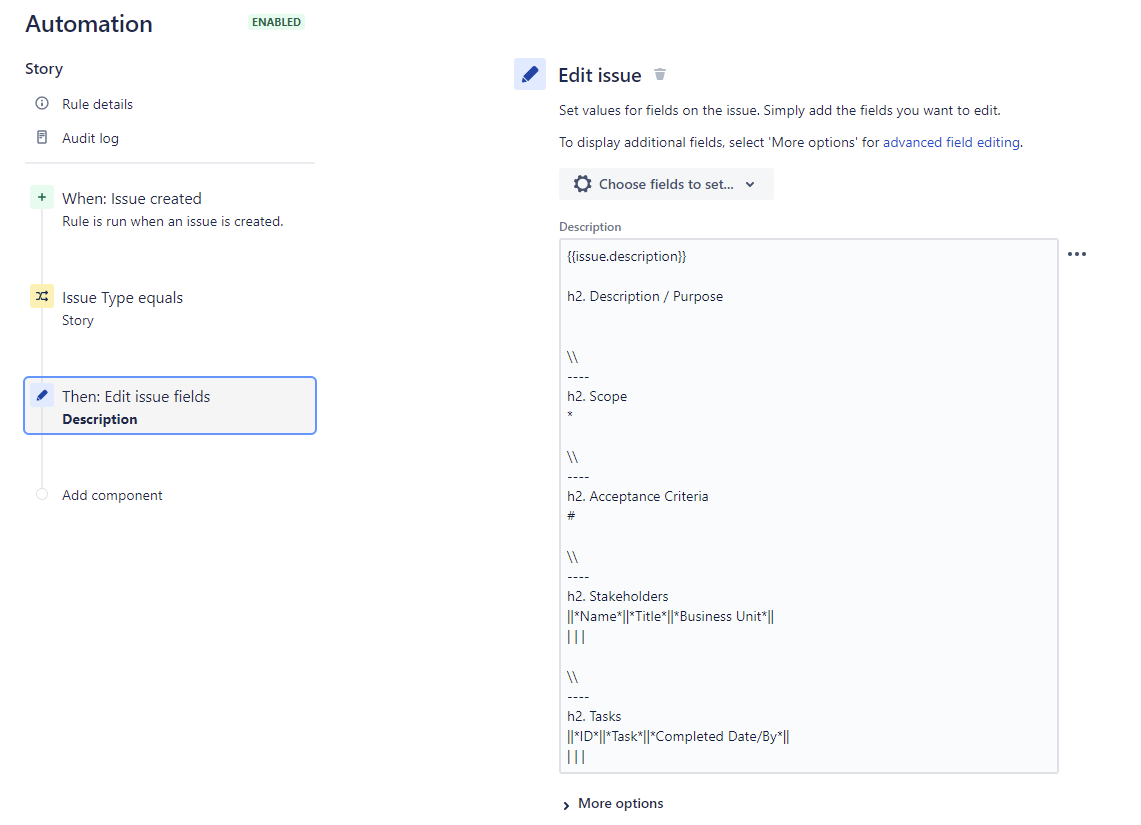
Task: Click inside the Description text area
Action: (x=808, y=506)
